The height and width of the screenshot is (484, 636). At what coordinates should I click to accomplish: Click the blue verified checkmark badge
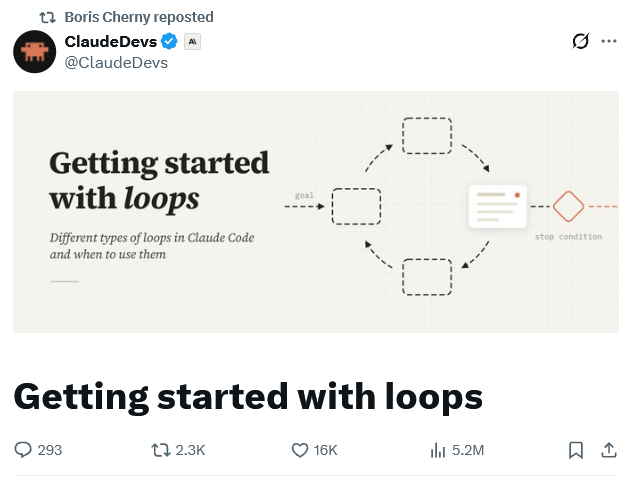click(169, 41)
